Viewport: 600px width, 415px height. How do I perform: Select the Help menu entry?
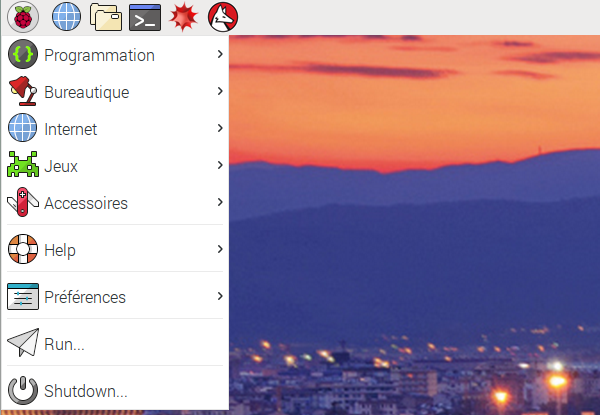115,249
